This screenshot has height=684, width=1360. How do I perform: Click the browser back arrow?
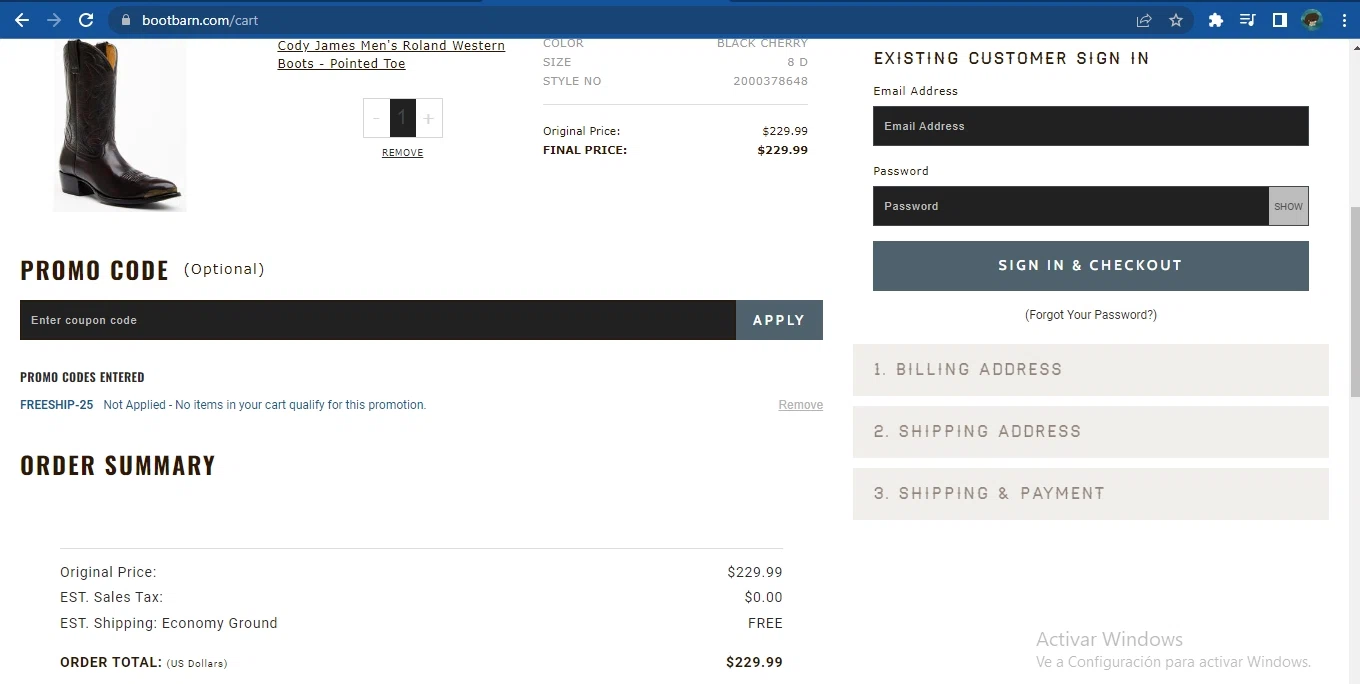[x=22, y=20]
